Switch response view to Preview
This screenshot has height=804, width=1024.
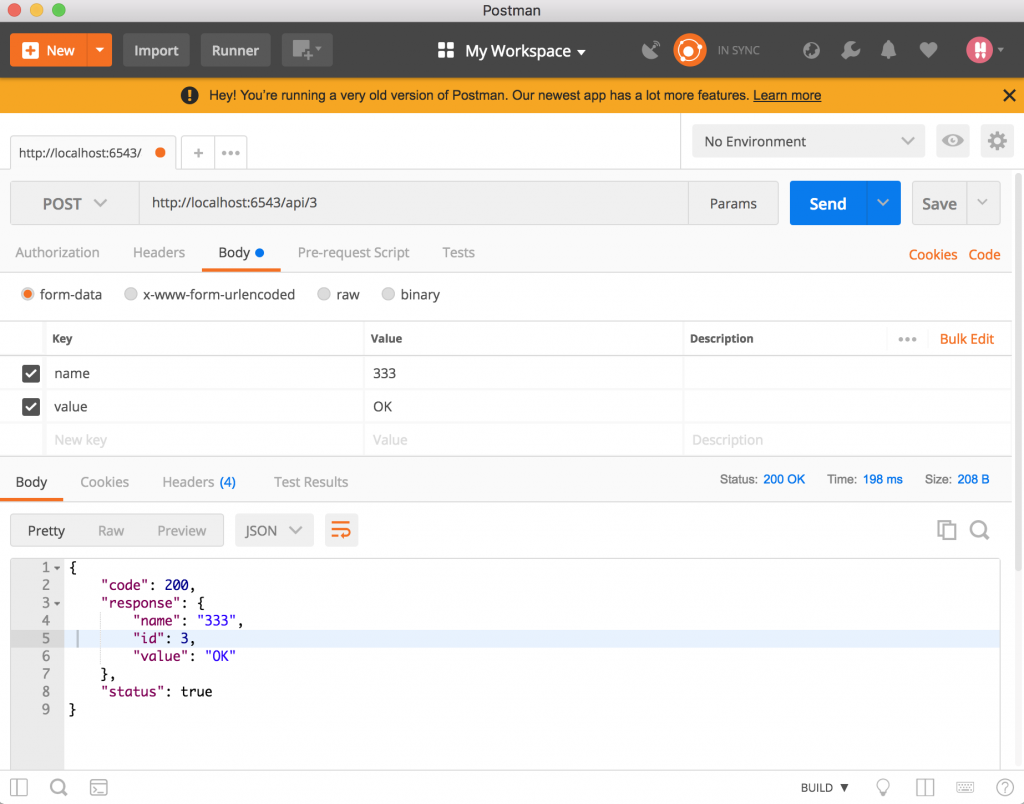pyautogui.click(x=182, y=530)
